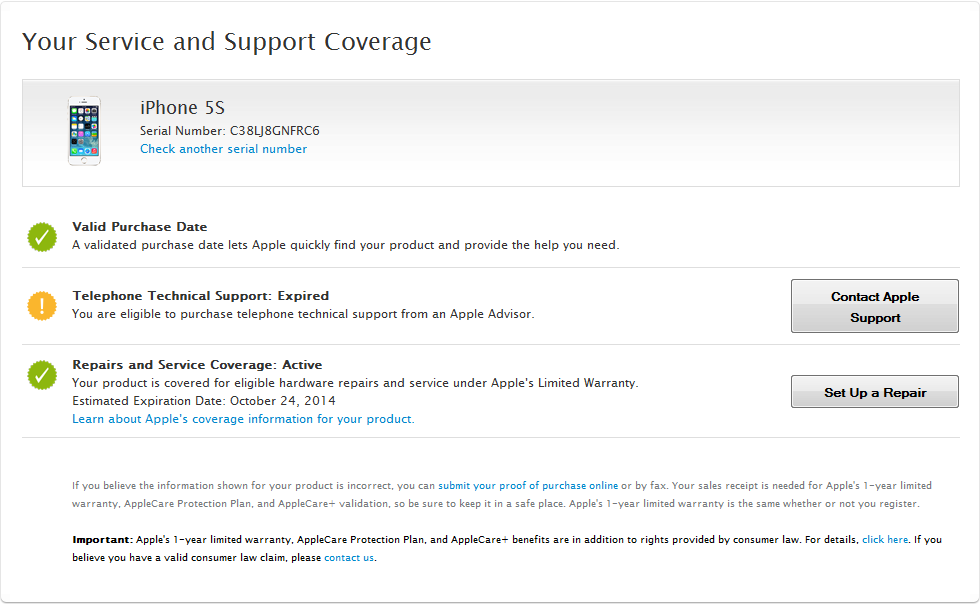The width and height of the screenshot is (980, 606).
Task: Follow the Learn about Apple's coverage information link
Action: 243,419
